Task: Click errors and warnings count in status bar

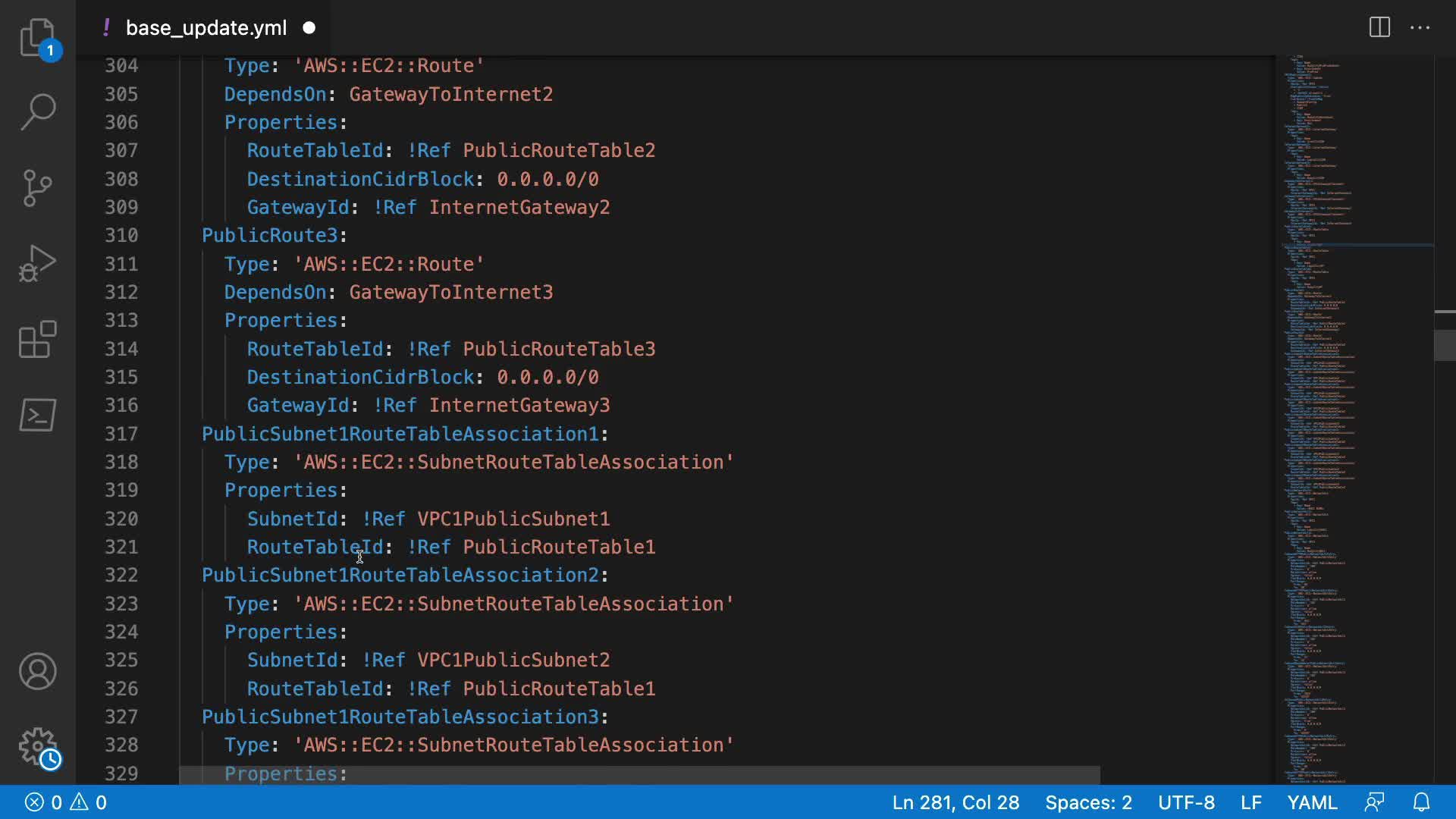Action: point(66,802)
